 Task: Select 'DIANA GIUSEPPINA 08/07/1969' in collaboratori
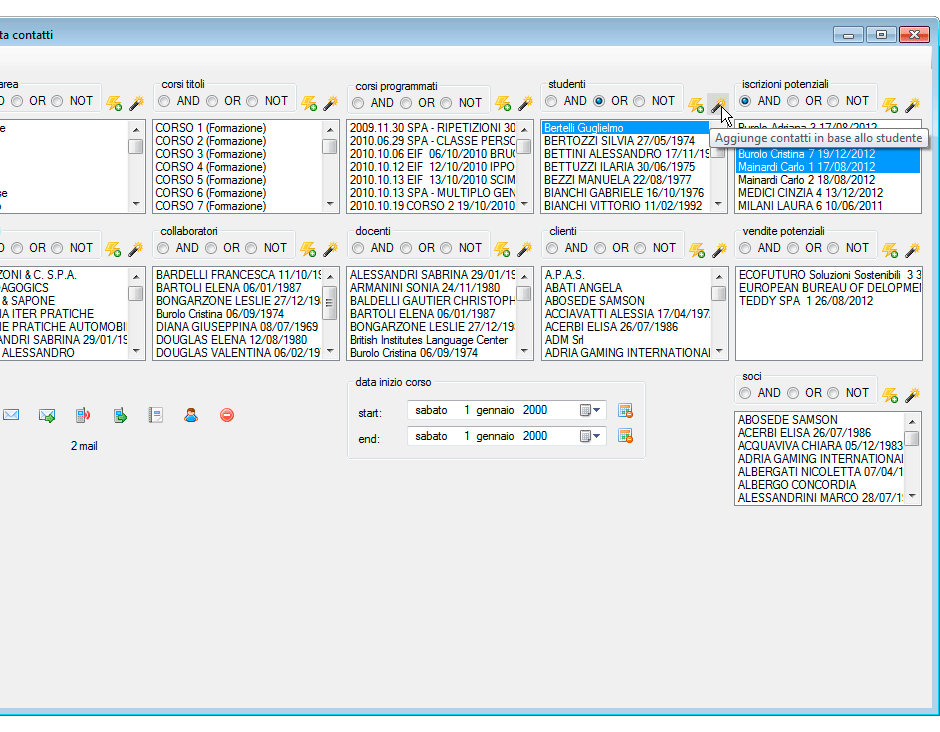point(237,327)
